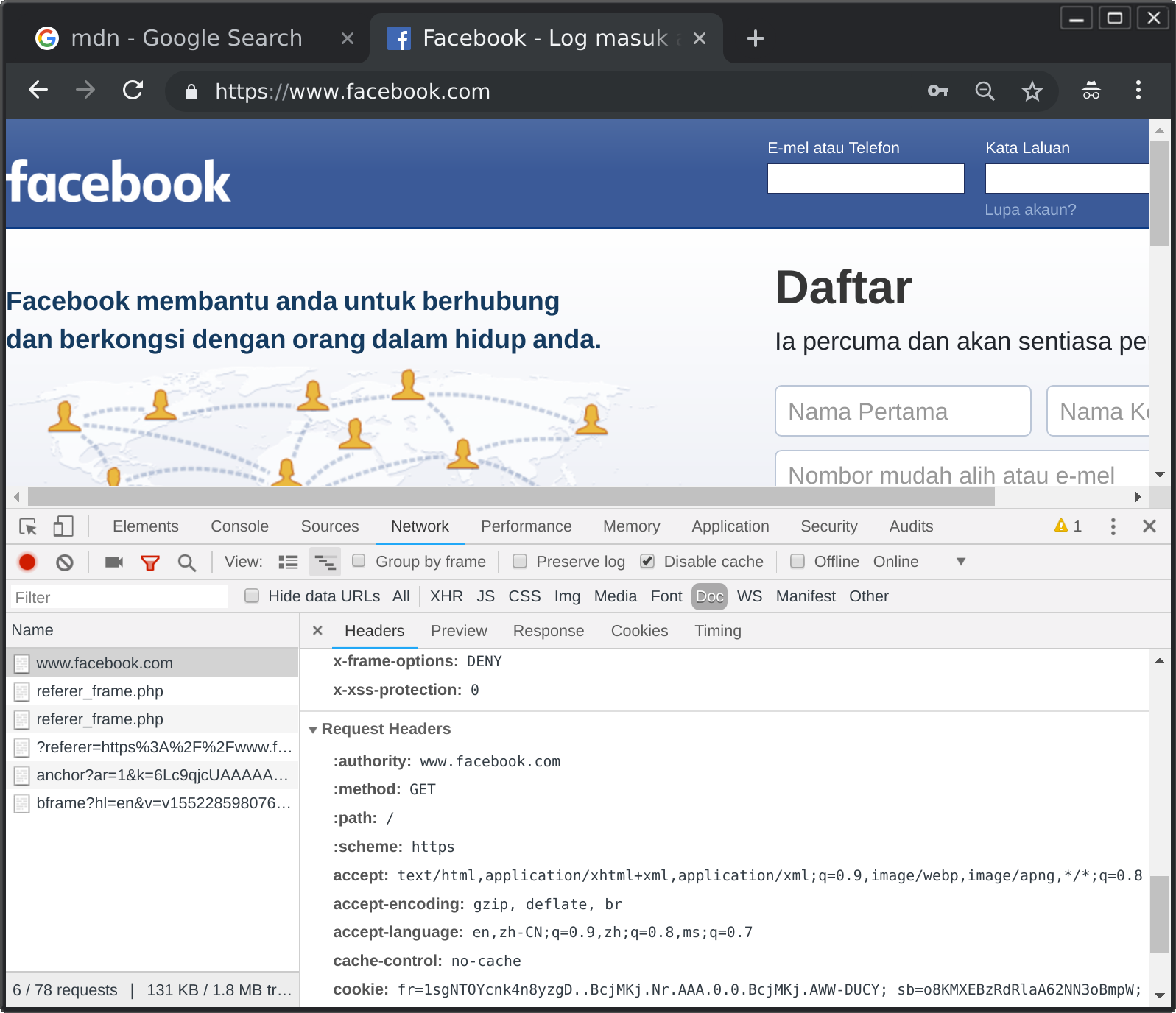Go to the Application panel

pos(730,526)
